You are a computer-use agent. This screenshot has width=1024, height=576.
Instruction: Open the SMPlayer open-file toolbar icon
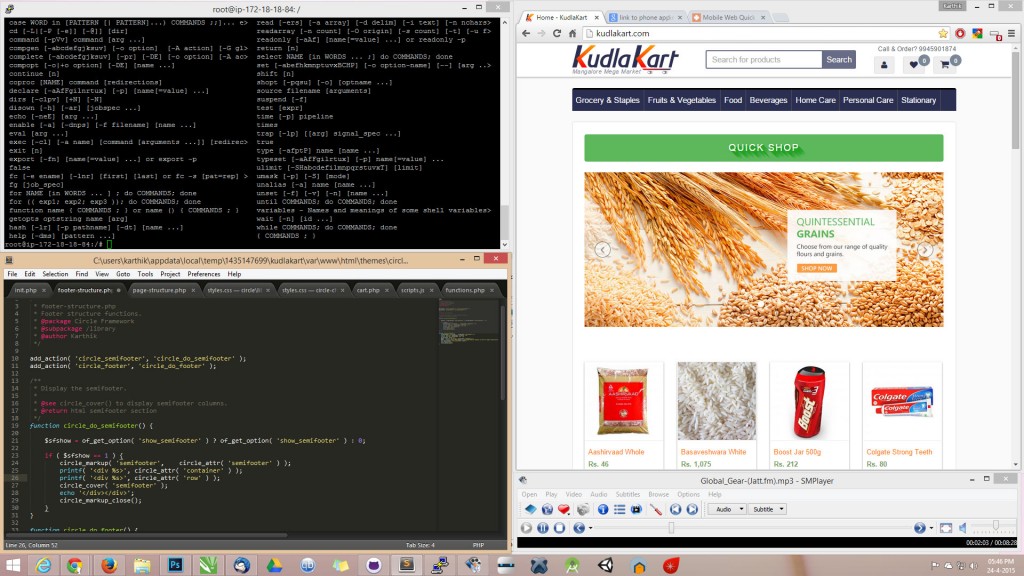(x=530, y=509)
